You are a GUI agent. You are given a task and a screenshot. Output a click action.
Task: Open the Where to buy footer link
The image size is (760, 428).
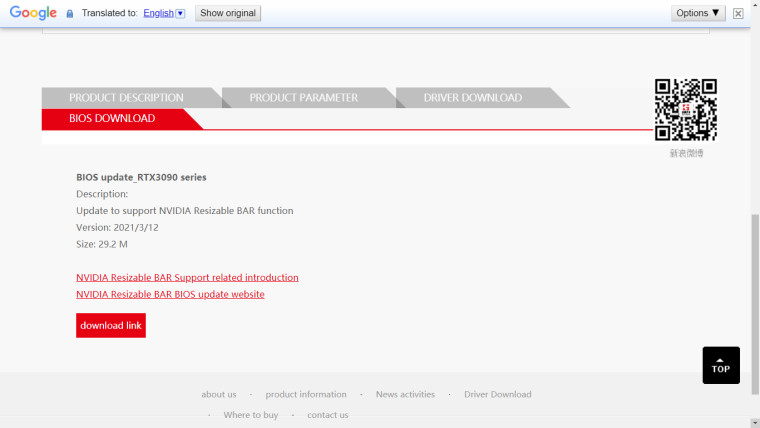pyautogui.click(x=251, y=415)
